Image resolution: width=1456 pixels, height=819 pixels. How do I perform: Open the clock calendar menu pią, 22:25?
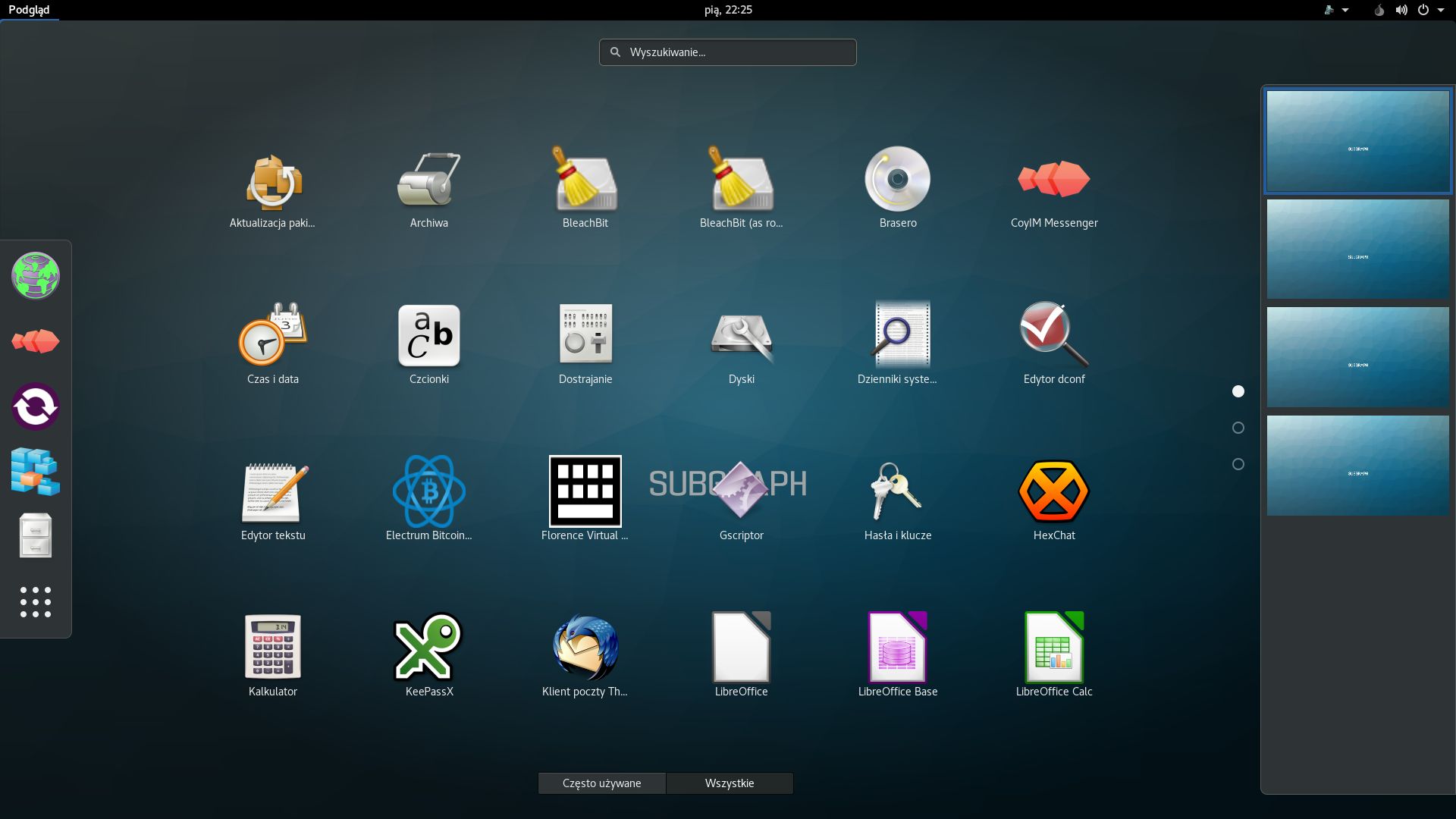tap(727, 10)
